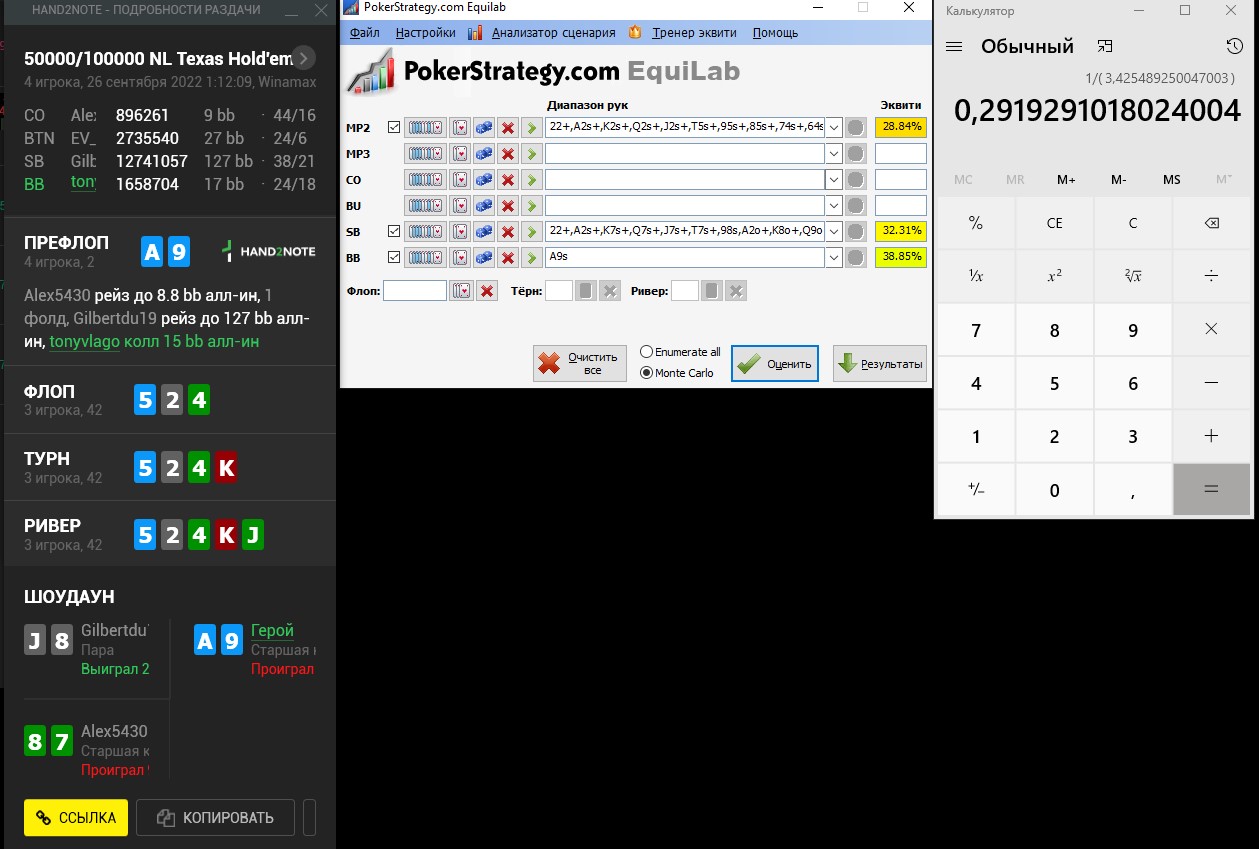Open hand range selector for MP3 row
1259x849 pixels.
(425, 153)
